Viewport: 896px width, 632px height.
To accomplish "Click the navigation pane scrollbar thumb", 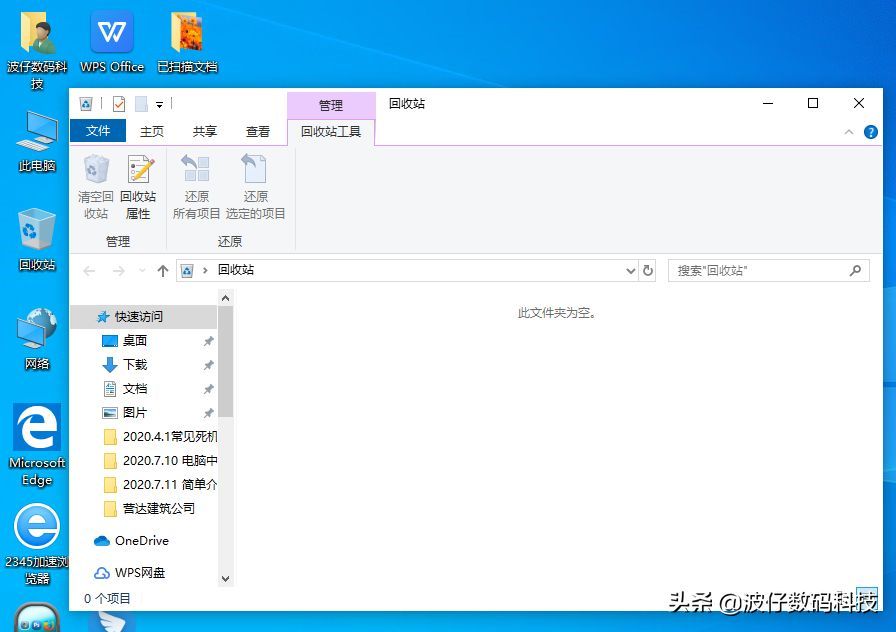I will coord(226,361).
